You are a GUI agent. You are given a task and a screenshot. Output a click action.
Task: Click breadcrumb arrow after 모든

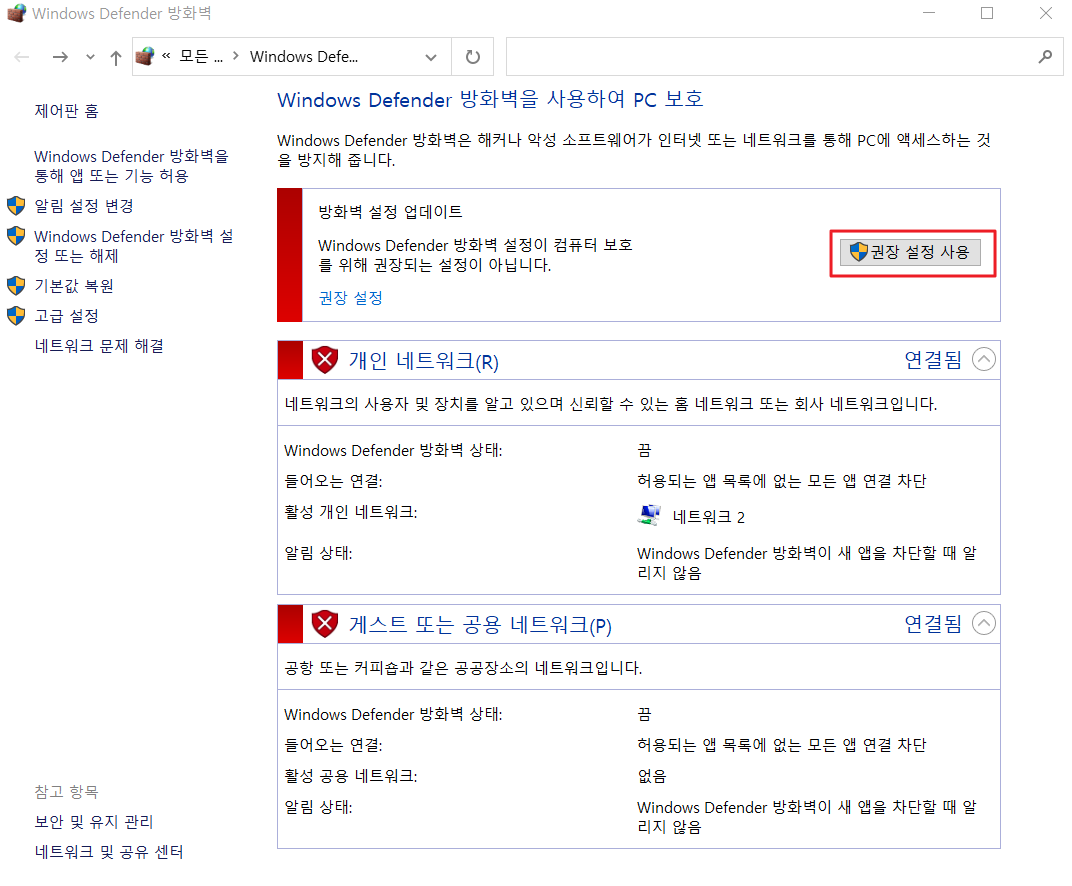tap(236, 56)
